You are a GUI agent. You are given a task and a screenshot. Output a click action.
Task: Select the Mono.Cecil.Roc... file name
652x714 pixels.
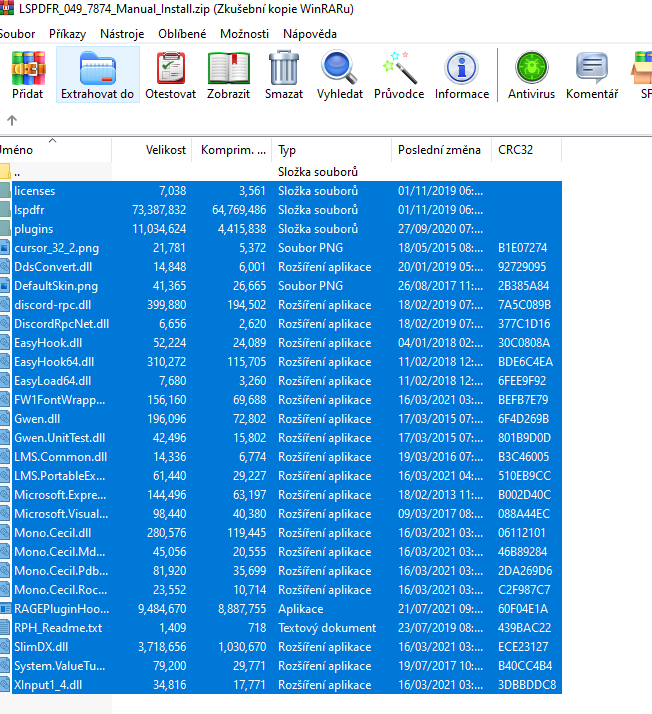61,590
